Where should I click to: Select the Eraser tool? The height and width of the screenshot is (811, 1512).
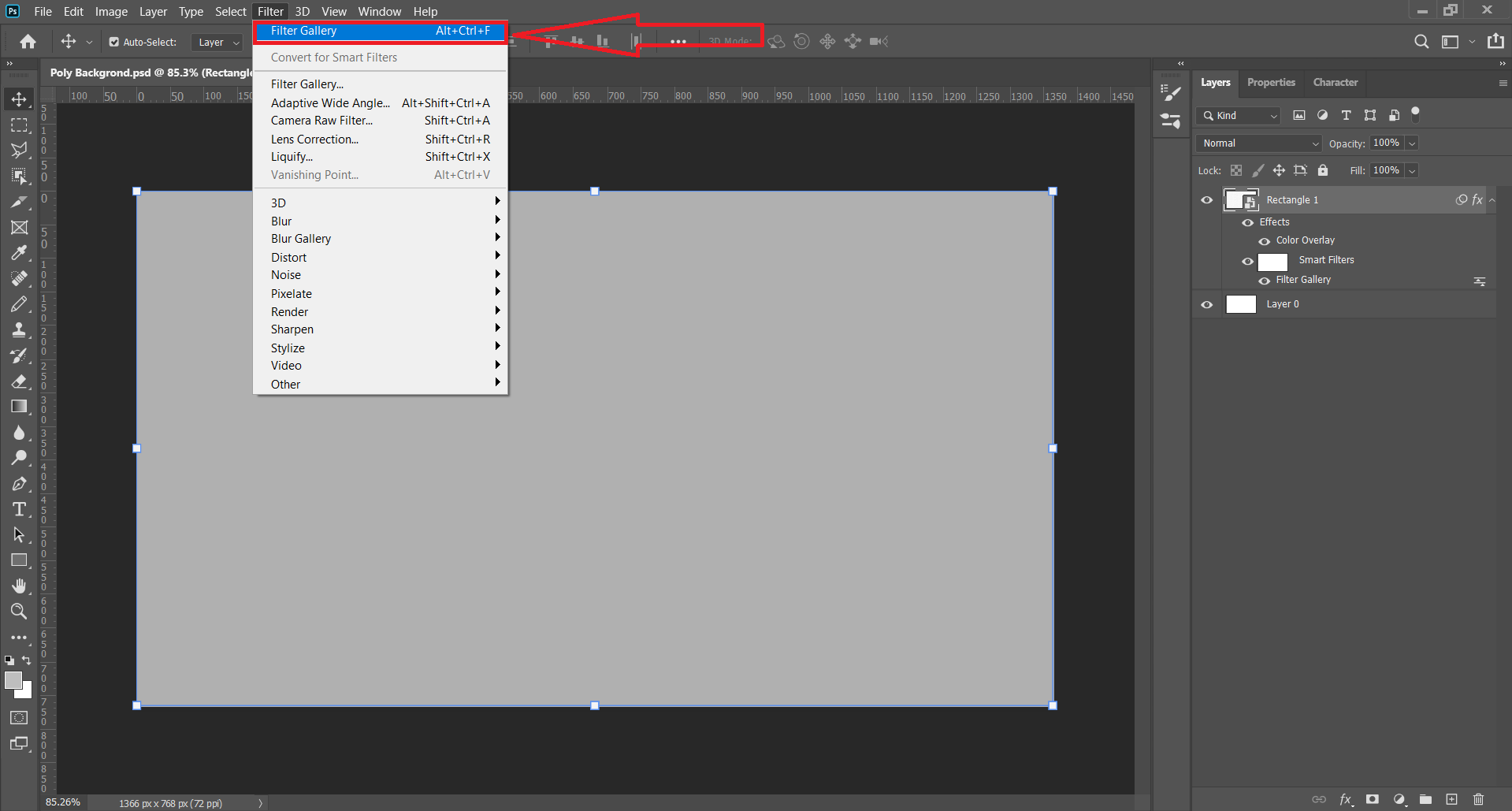(x=19, y=381)
